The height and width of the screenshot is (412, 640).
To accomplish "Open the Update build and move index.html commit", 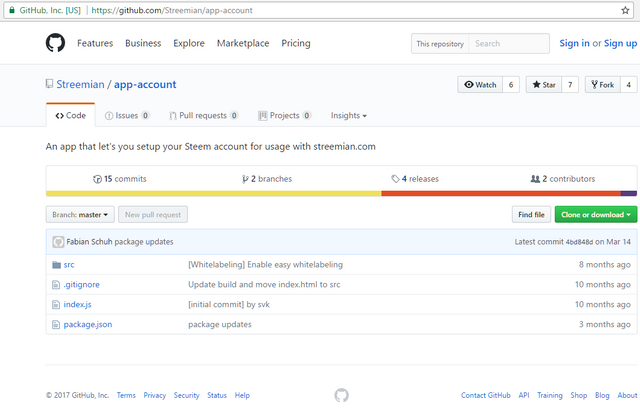I will (x=264, y=285).
